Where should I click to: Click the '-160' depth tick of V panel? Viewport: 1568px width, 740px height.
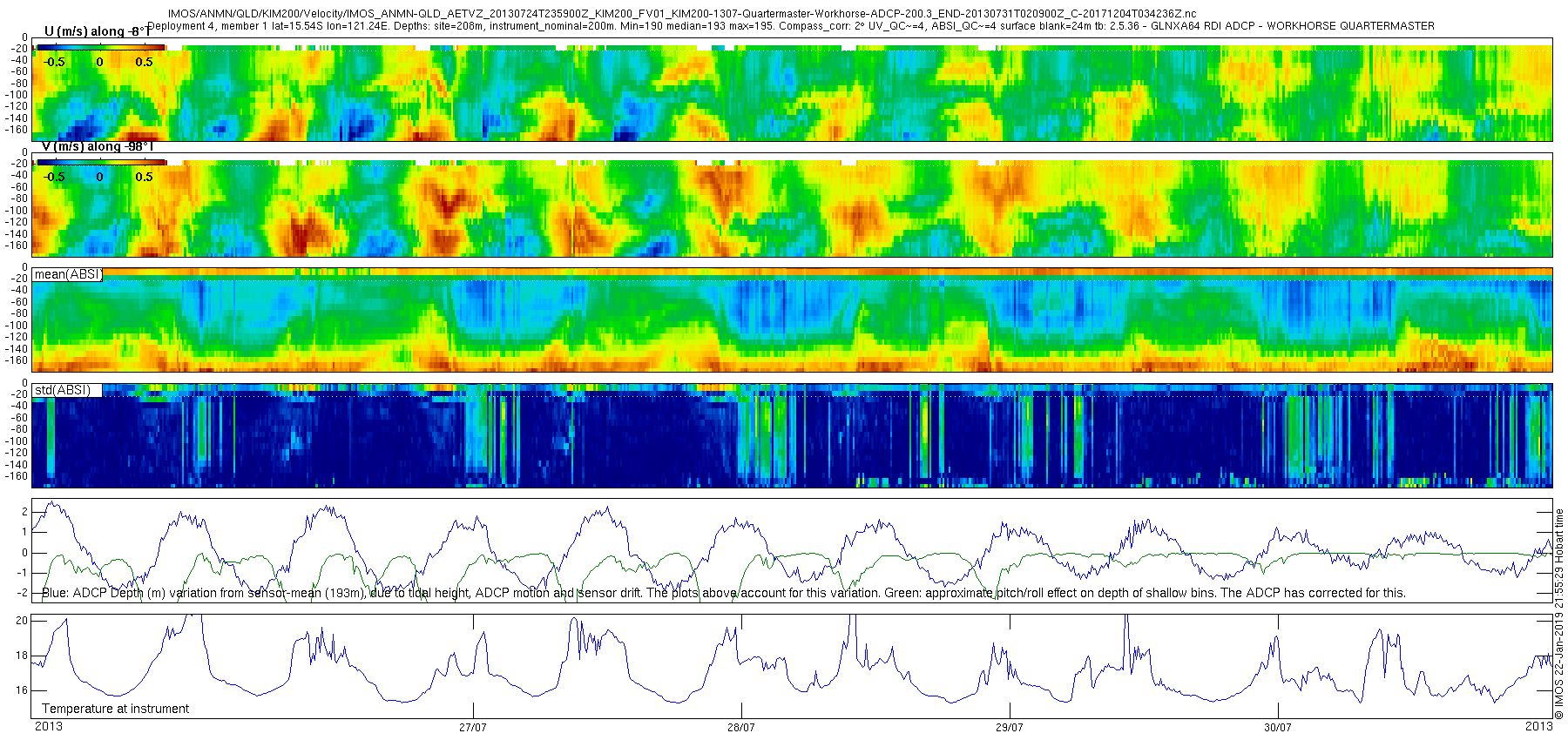[17, 245]
